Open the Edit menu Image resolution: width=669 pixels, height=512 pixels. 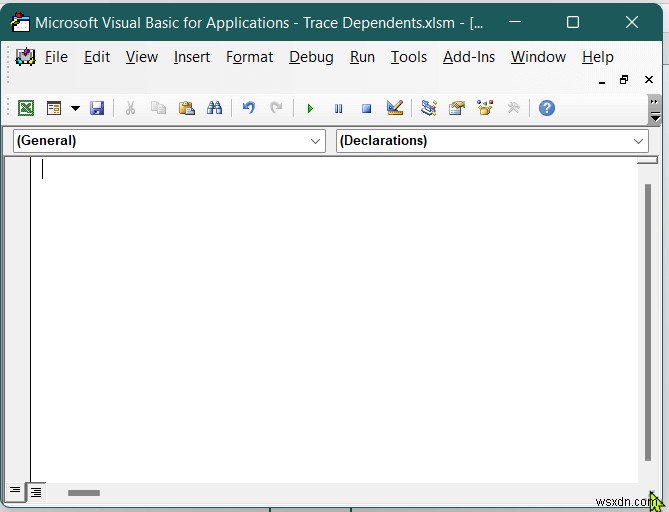[x=97, y=57]
